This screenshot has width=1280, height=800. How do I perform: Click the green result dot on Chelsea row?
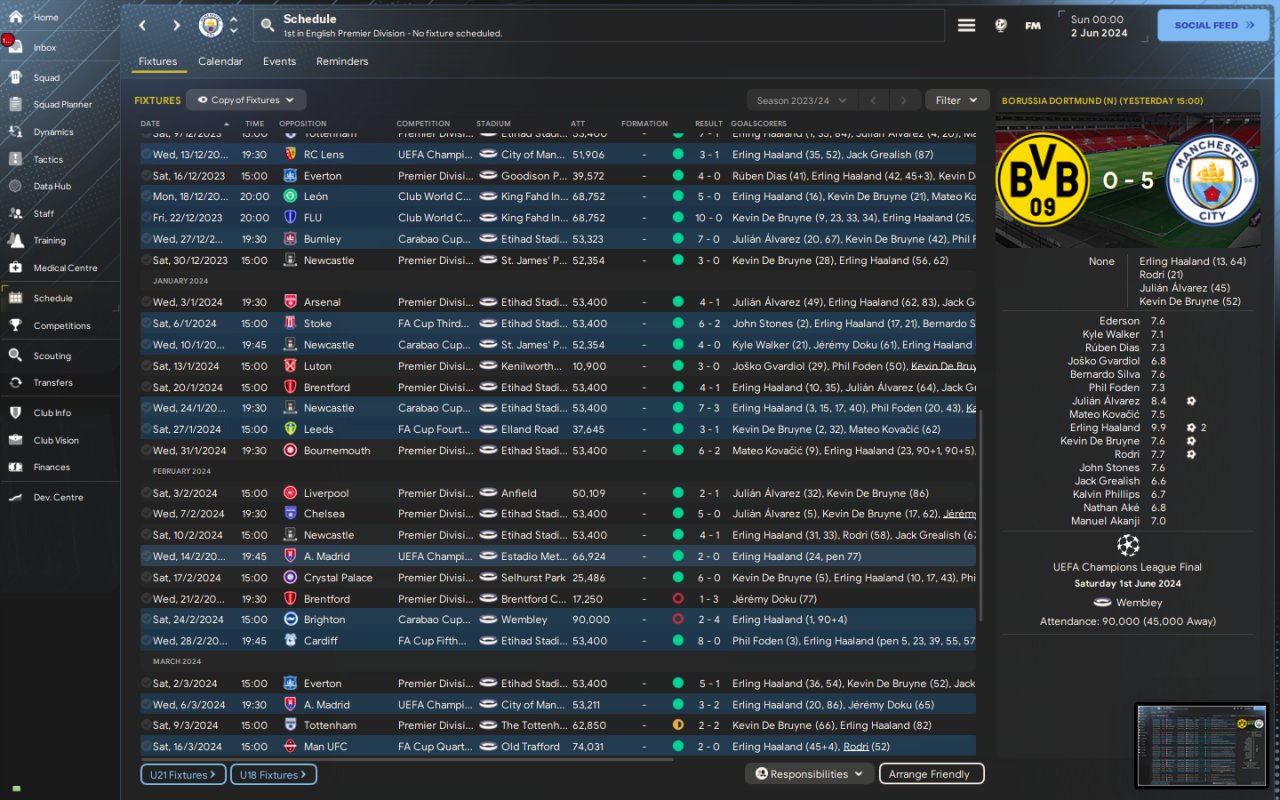pyautogui.click(x=678, y=514)
